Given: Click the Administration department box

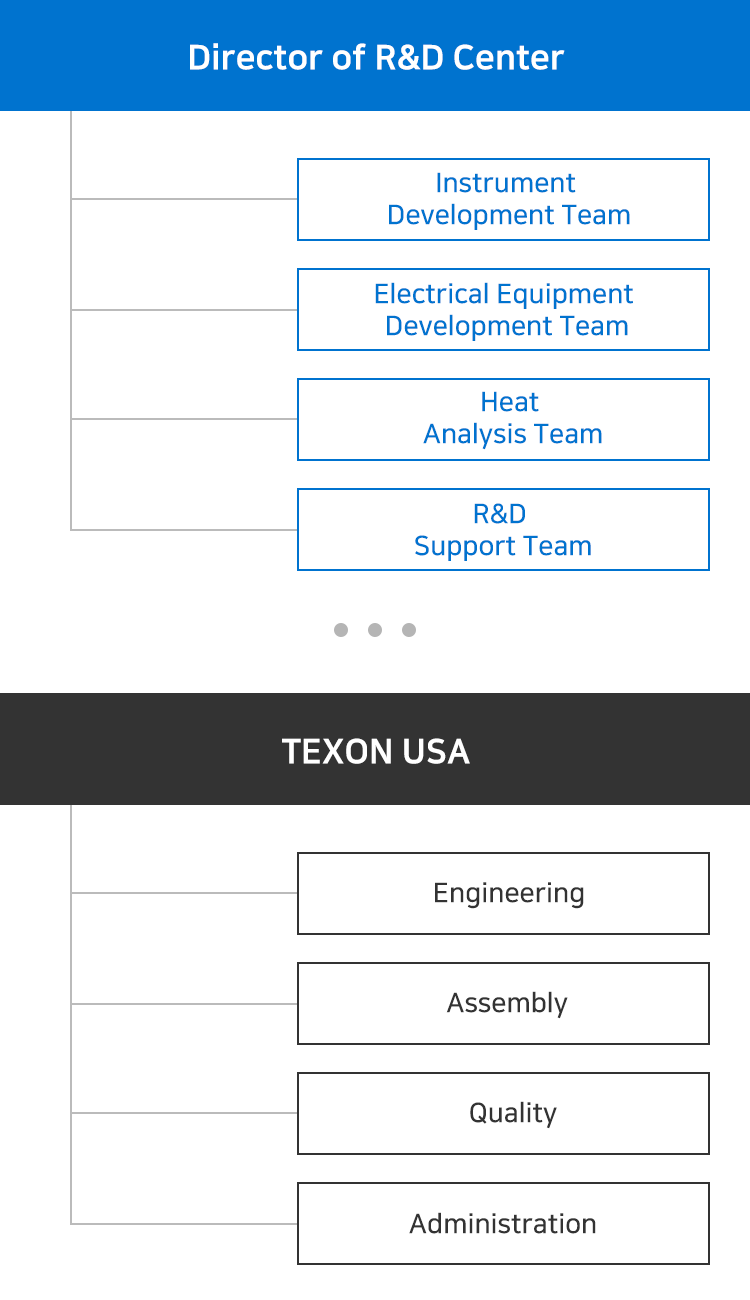Looking at the screenshot, I should click(x=503, y=1223).
